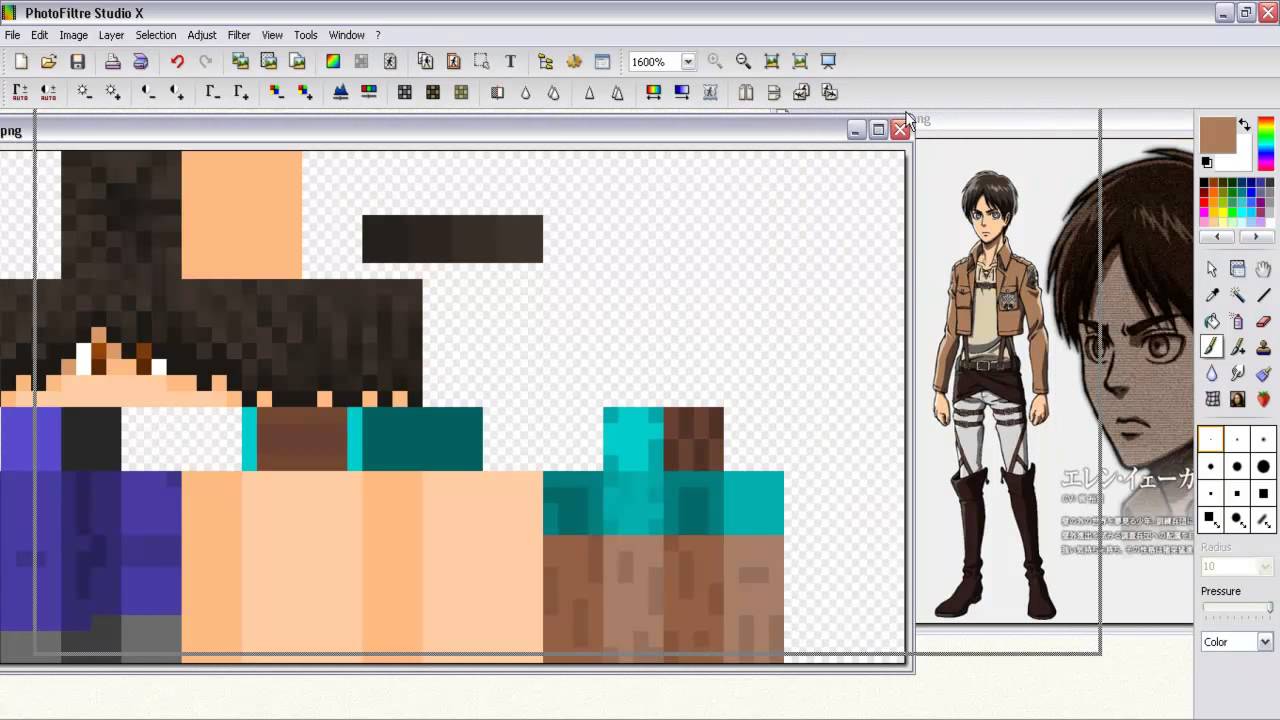Choose the custom-size square brush tip
1280x720 pixels.
click(x=1211, y=519)
